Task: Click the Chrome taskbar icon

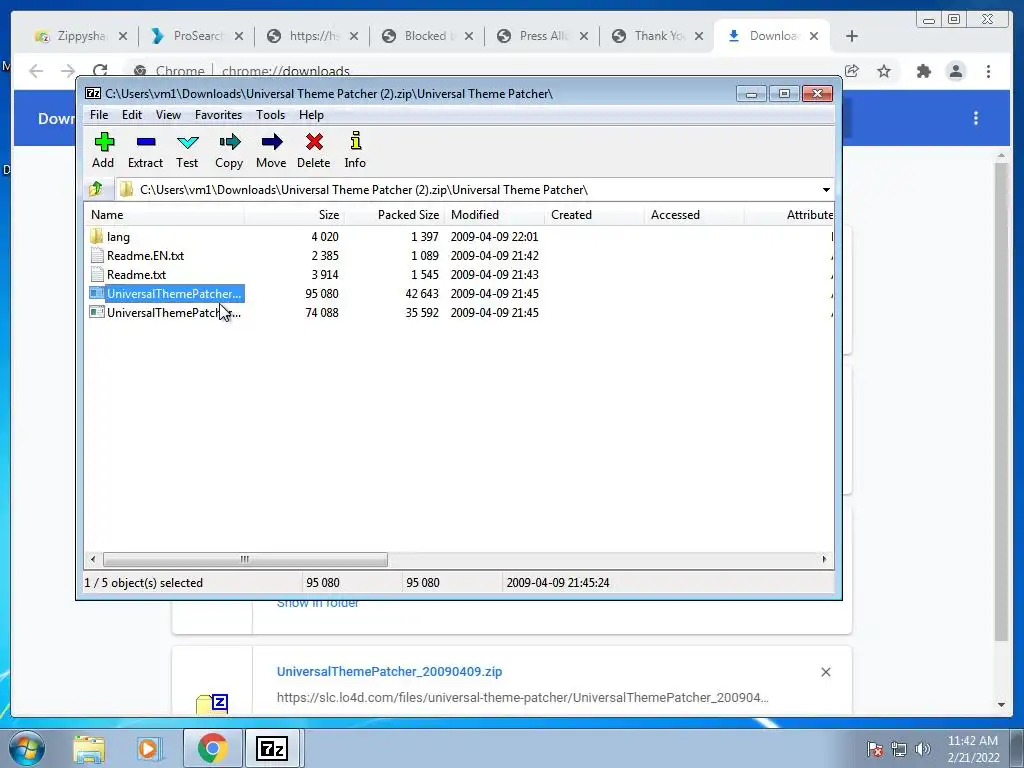Action: (x=212, y=748)
